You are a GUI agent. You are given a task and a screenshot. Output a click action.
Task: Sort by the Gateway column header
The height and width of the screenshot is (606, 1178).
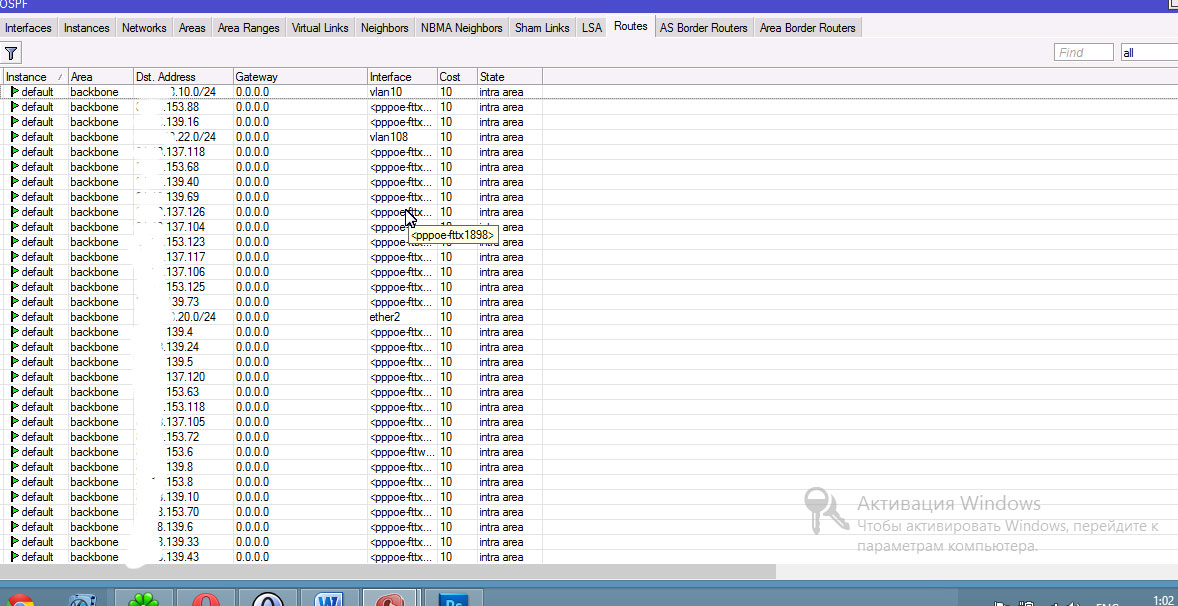(301, 77)
